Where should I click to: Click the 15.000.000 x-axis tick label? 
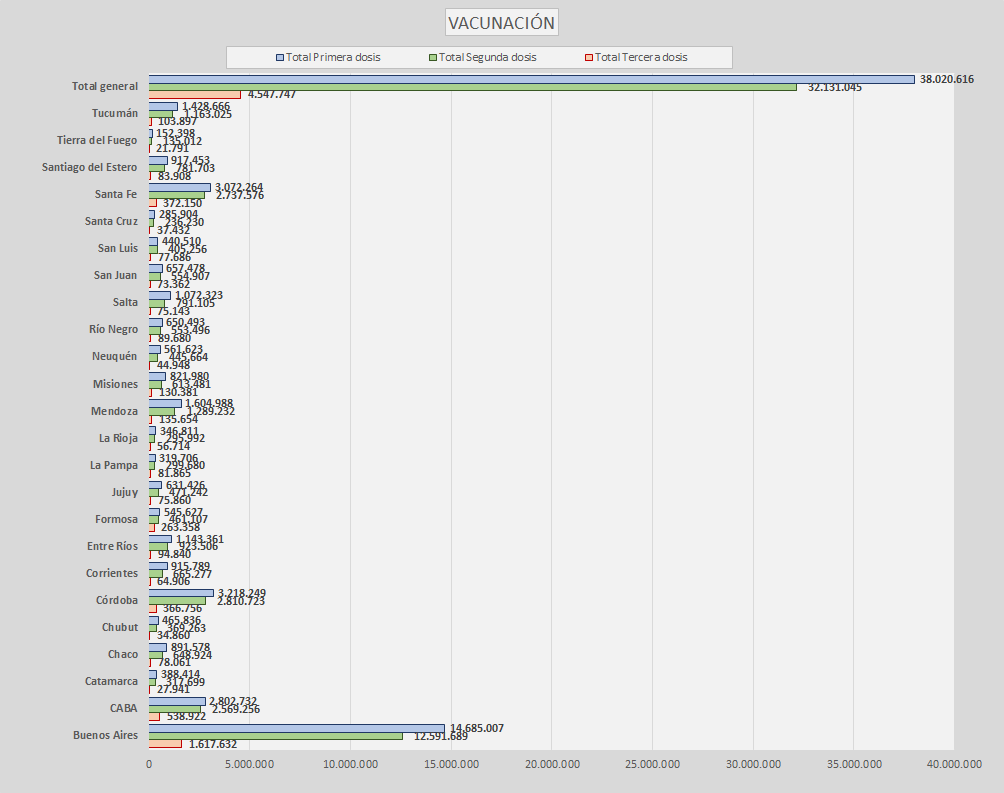451,764
